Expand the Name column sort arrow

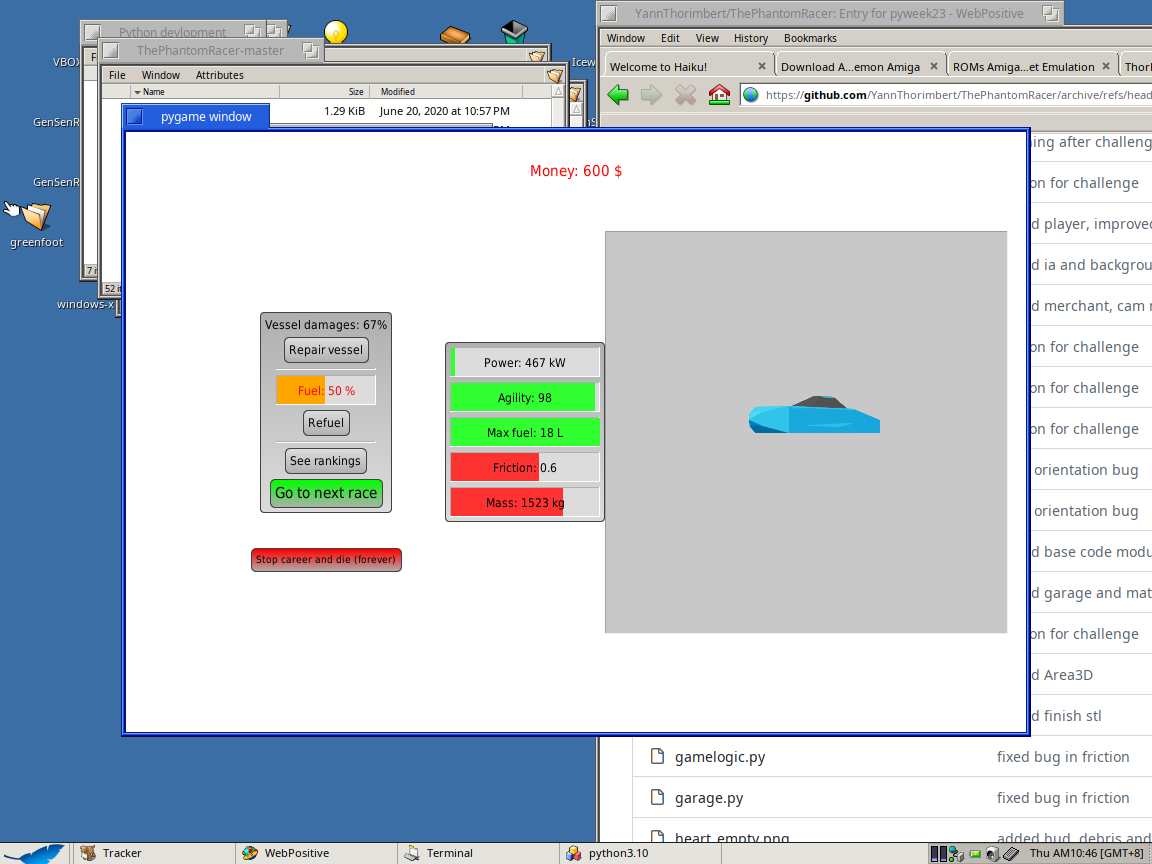[138, 92]
